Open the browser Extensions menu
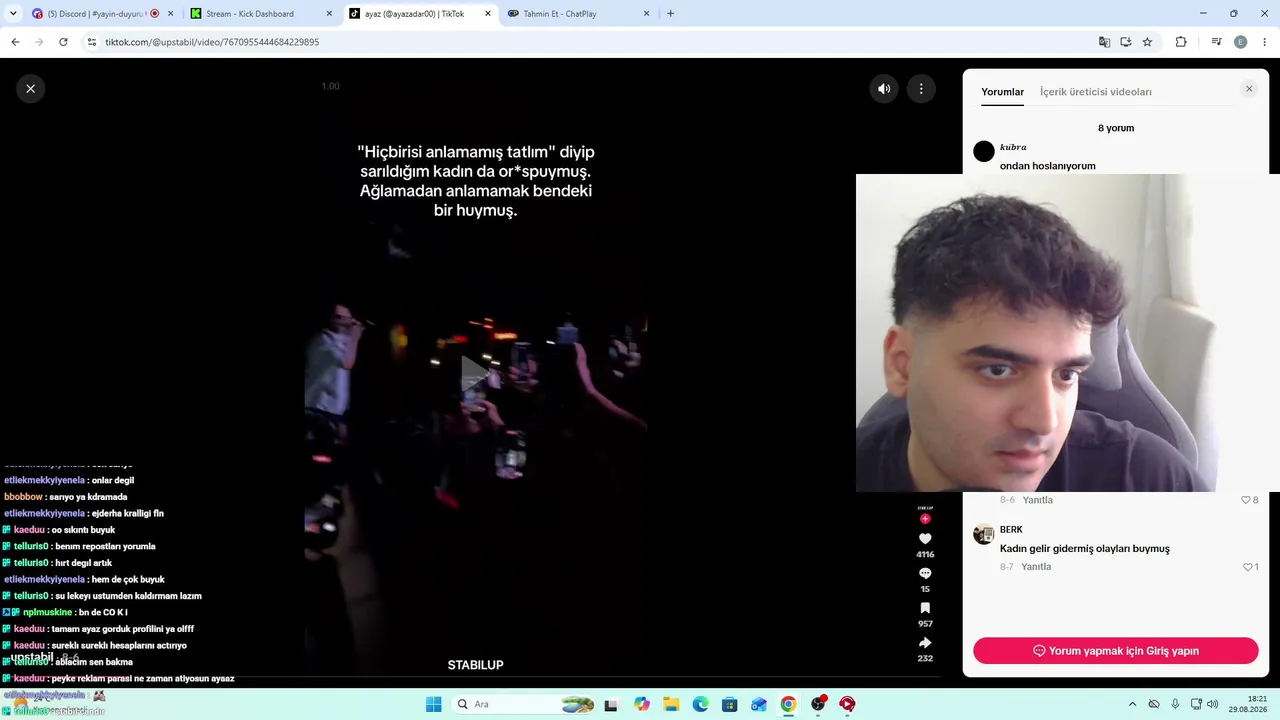Image resolution: width=1280 pixels, height=720 pixels. point(1181,42)
